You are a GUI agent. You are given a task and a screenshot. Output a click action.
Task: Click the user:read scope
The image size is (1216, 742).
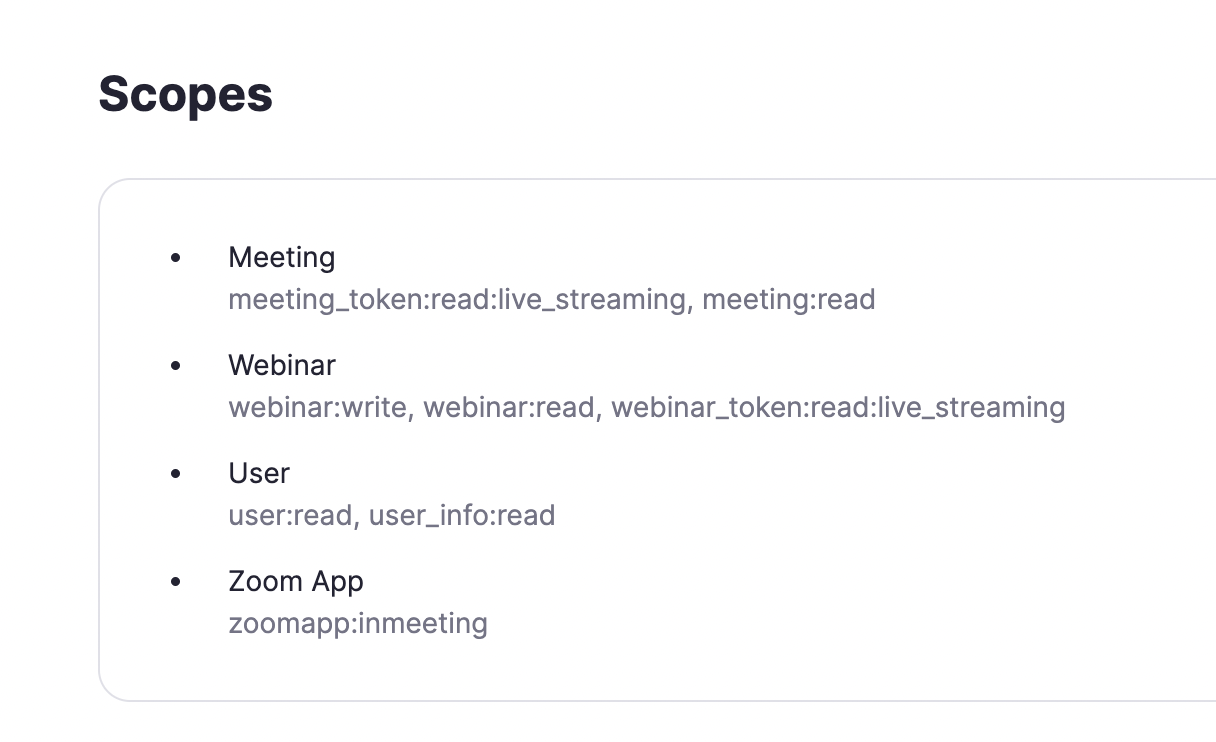click(290, 515)
